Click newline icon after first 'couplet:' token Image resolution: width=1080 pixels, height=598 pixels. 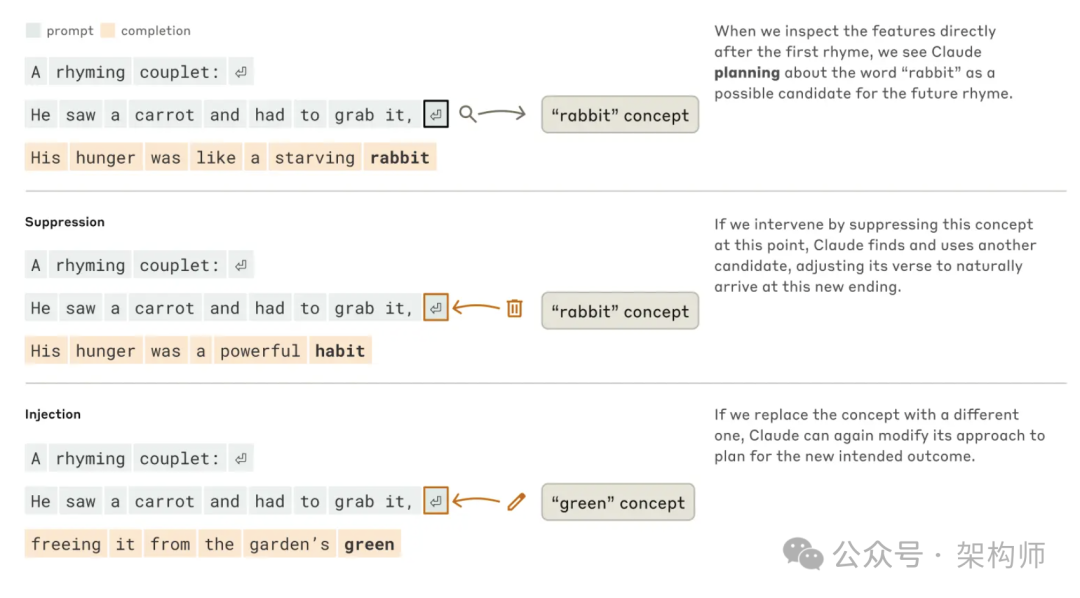pyautogui.click(x=241, y=72)
